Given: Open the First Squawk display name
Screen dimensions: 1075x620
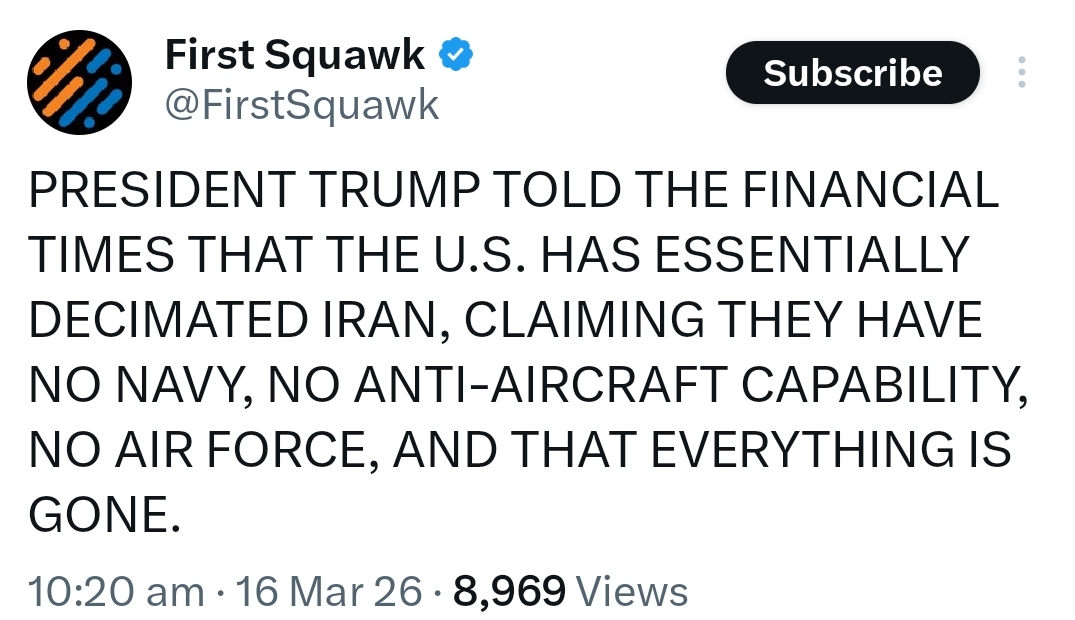Looking at the screenshot, I should pyautogui.click(x=295, y=56).
